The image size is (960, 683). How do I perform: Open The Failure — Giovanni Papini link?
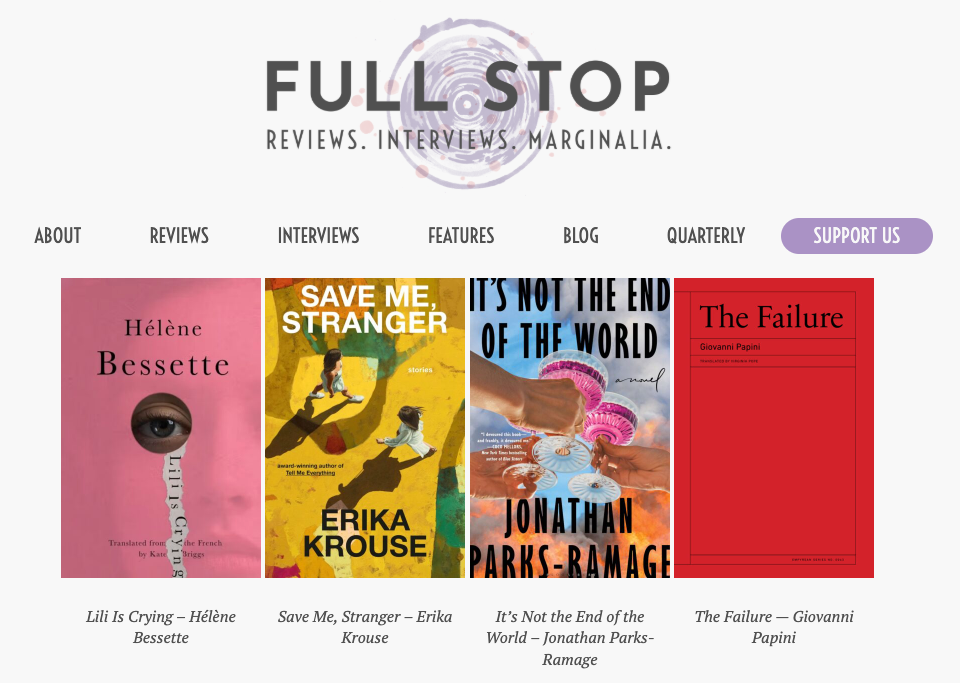point(774,627)
